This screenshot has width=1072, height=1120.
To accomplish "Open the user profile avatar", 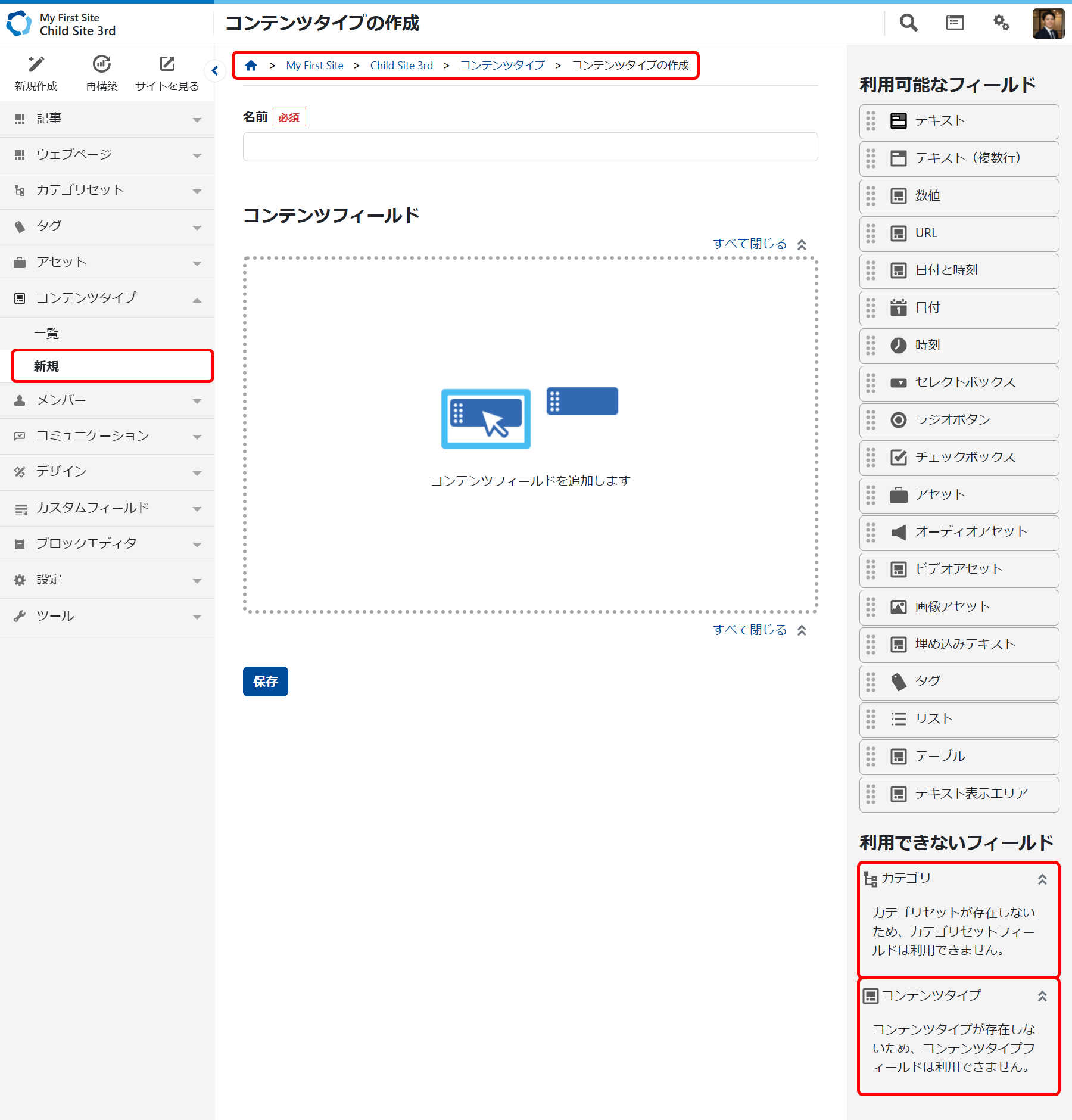I will pyautogui.click(x=1048, y=23).
